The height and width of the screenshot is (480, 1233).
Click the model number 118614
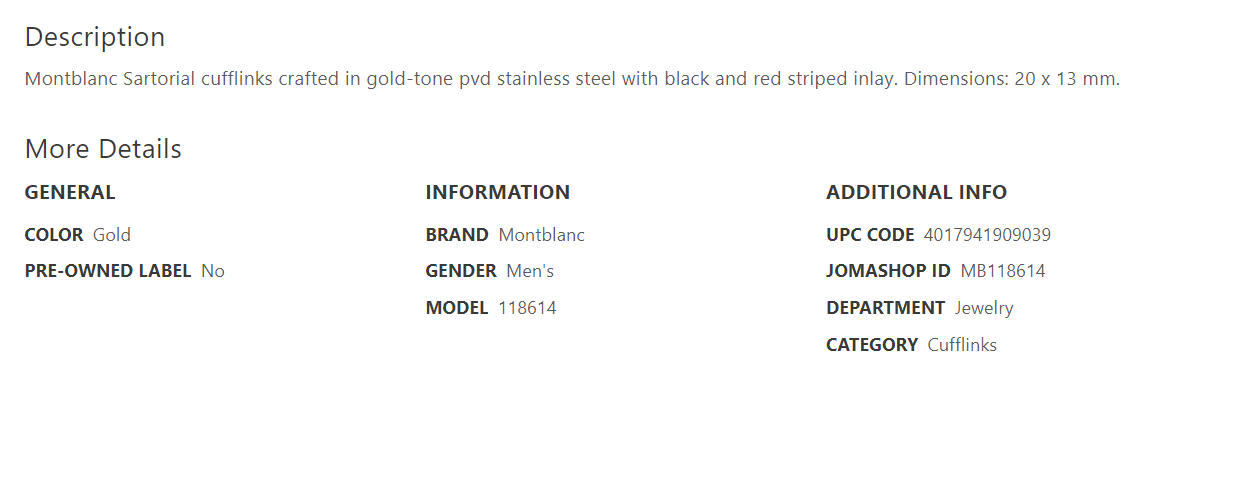tap(527, 308)
